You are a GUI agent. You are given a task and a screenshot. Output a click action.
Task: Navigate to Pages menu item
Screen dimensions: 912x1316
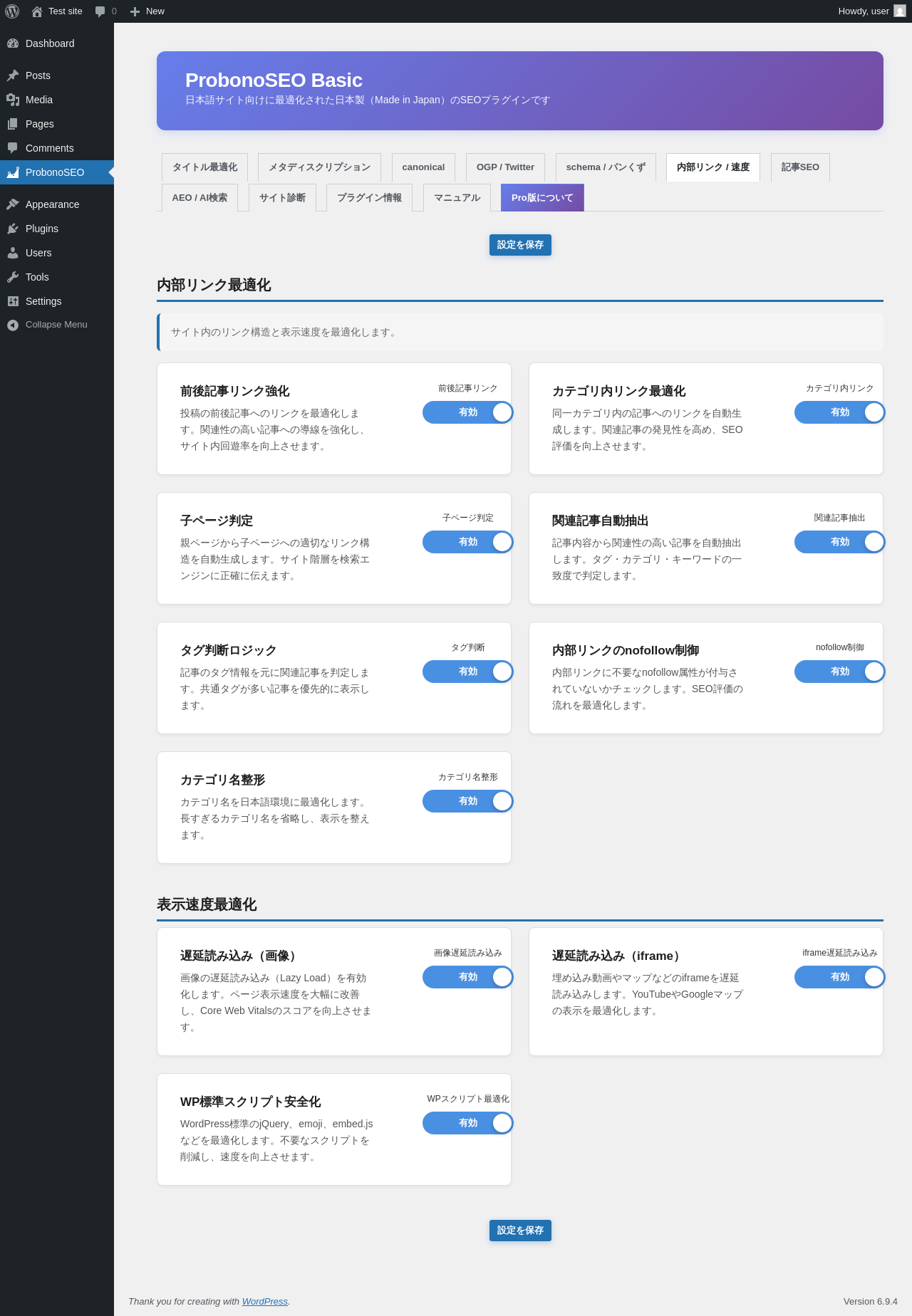pyautogui.click(x=57, y=124)
